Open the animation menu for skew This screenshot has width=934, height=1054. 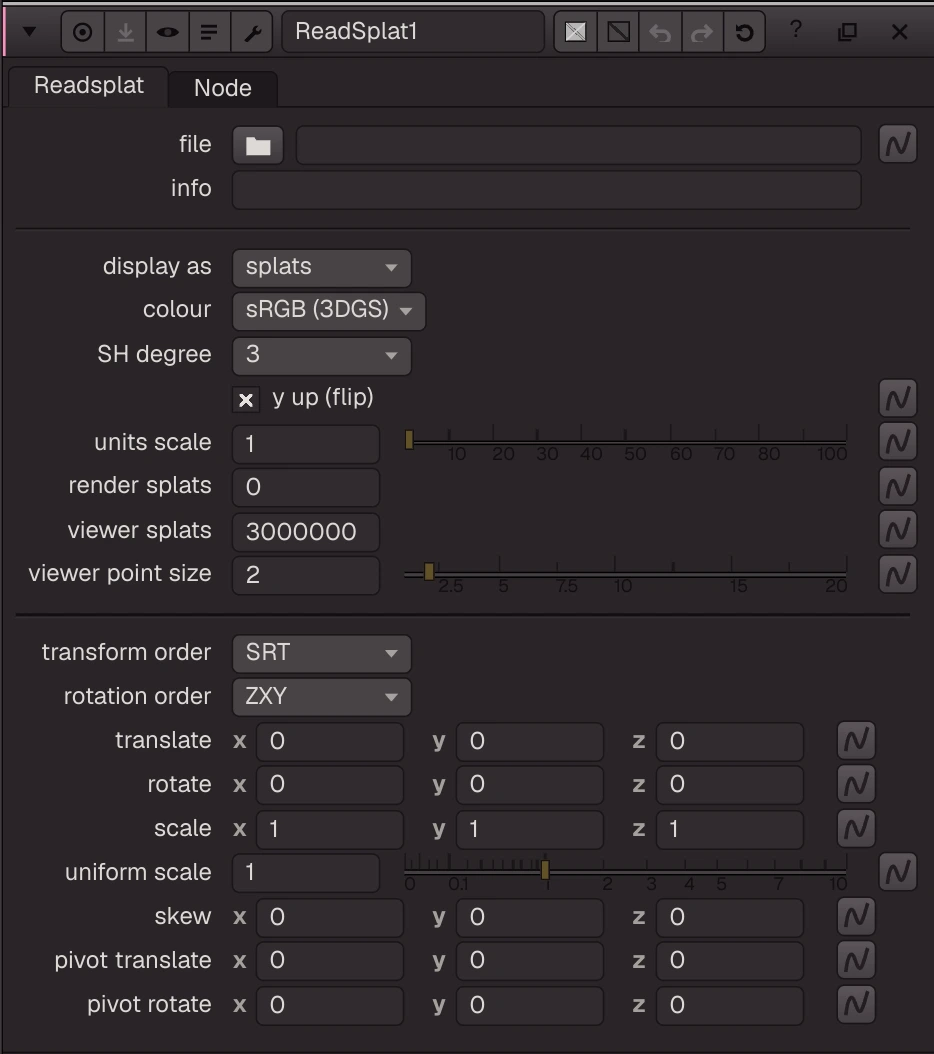856,916
